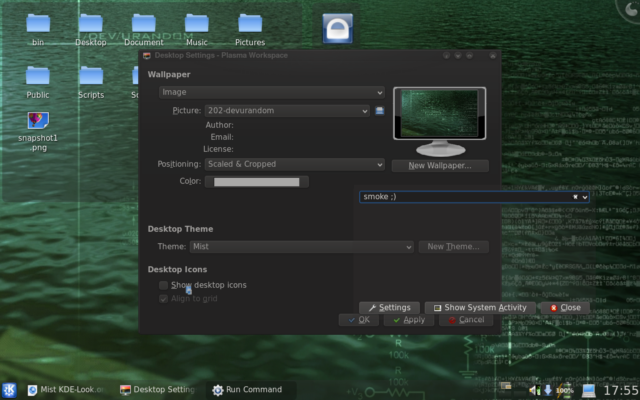Click the lock screen widget icon

pyautogui.click(x=338, y=28)
